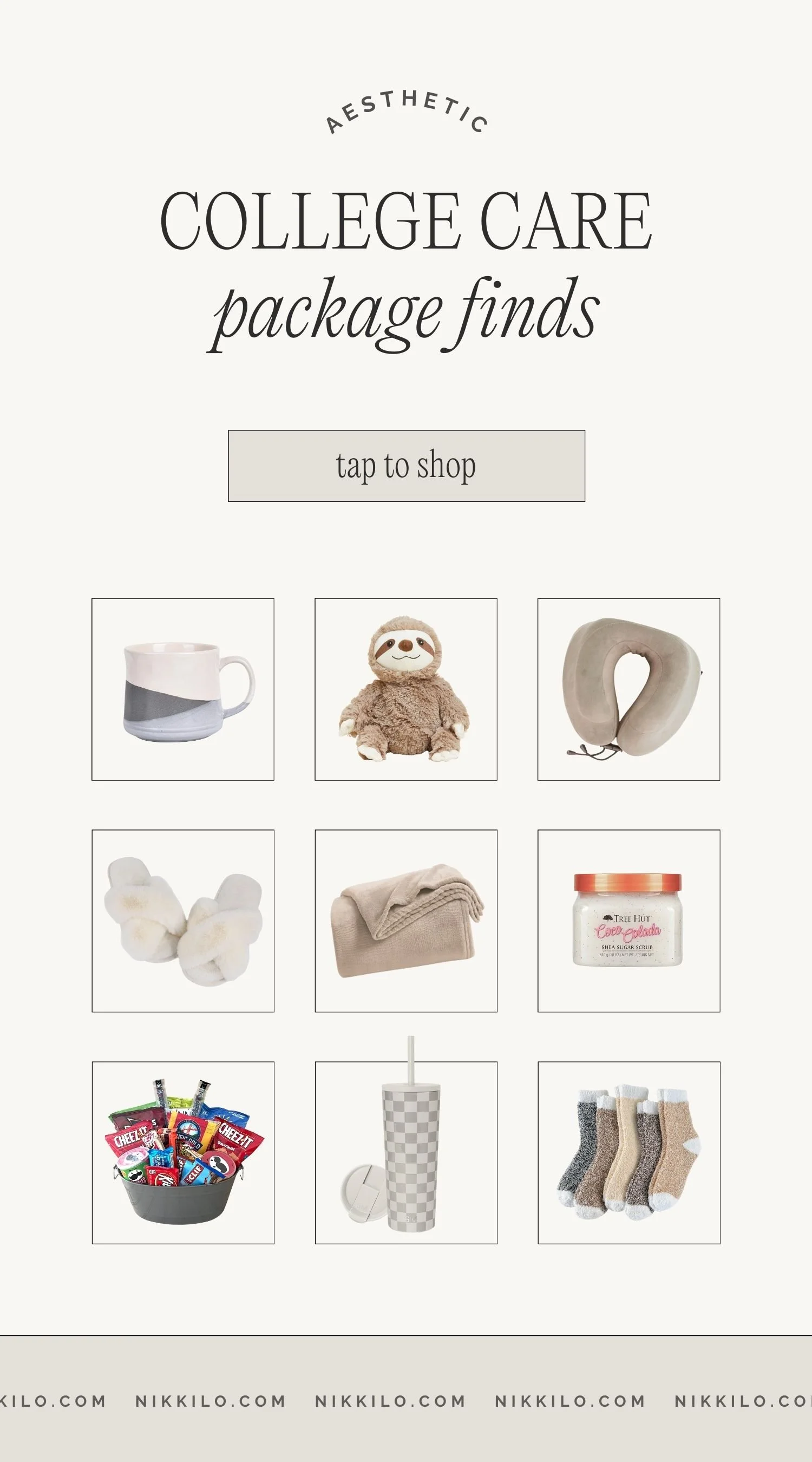812x1462 pixels.
Task: Click the 'tap to shop' button
Action: tap(407, 466)
